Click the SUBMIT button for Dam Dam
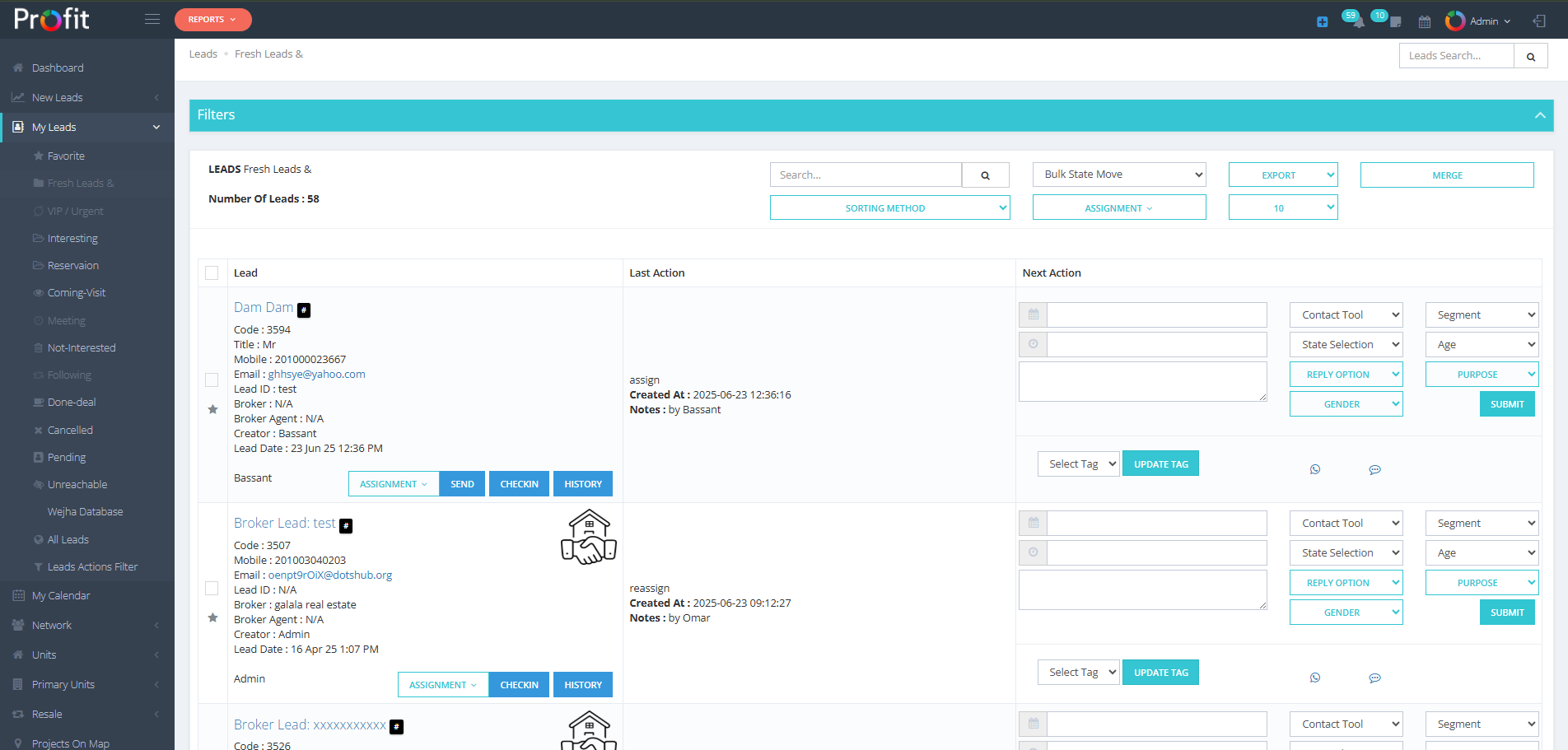 click(1506, 403)
